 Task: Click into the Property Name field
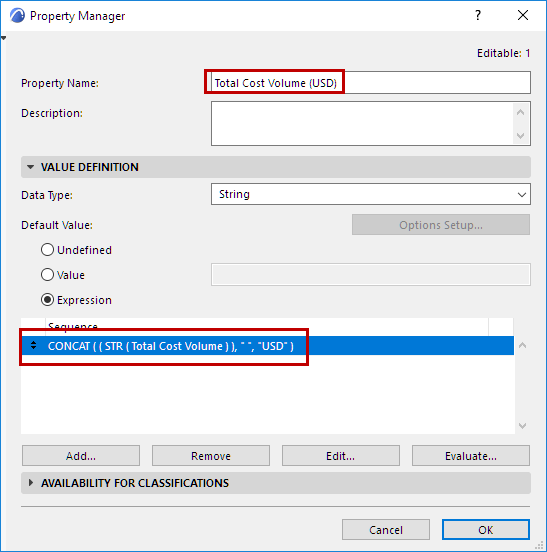371,83
